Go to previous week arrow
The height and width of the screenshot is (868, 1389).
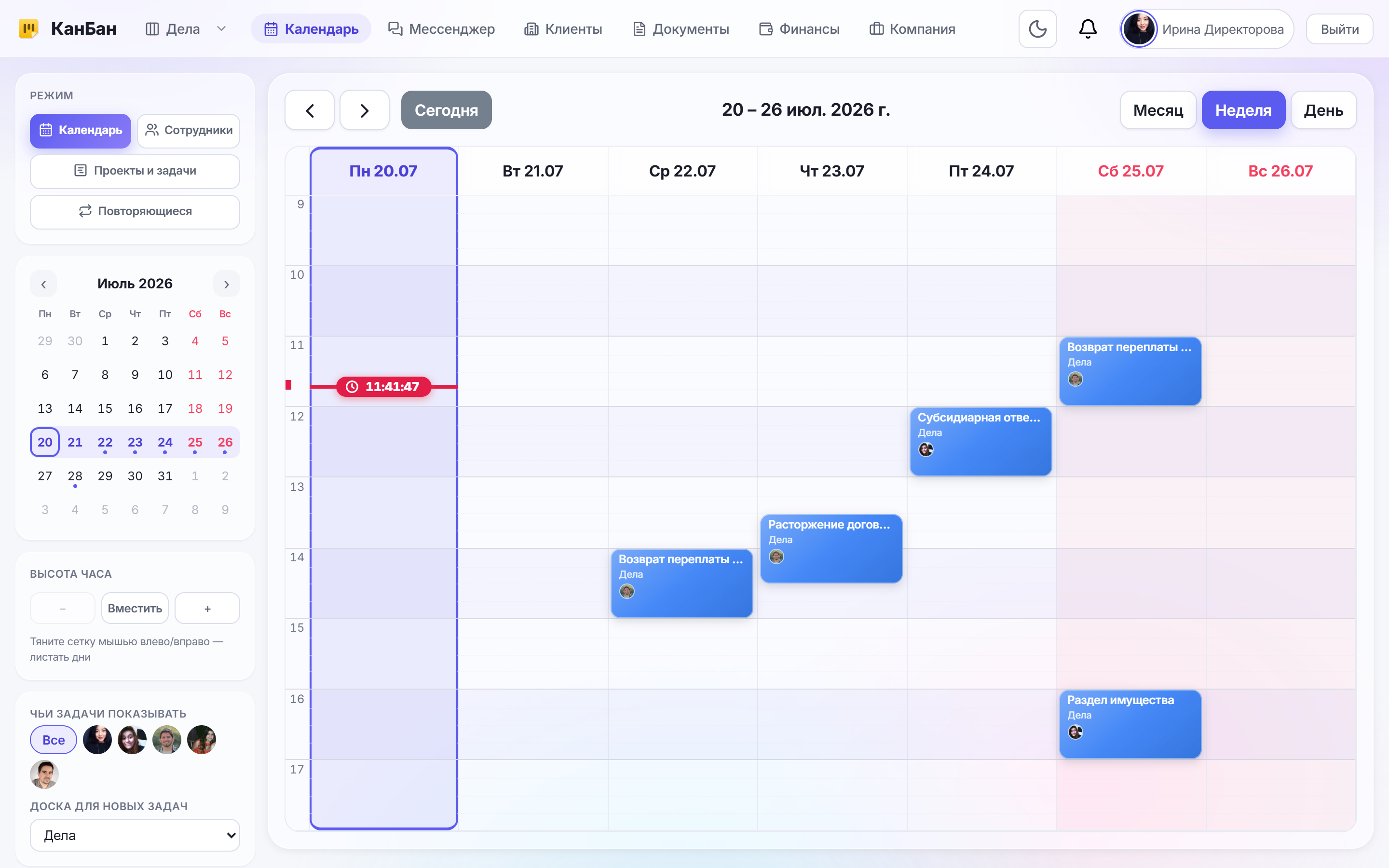coord(310,109)
